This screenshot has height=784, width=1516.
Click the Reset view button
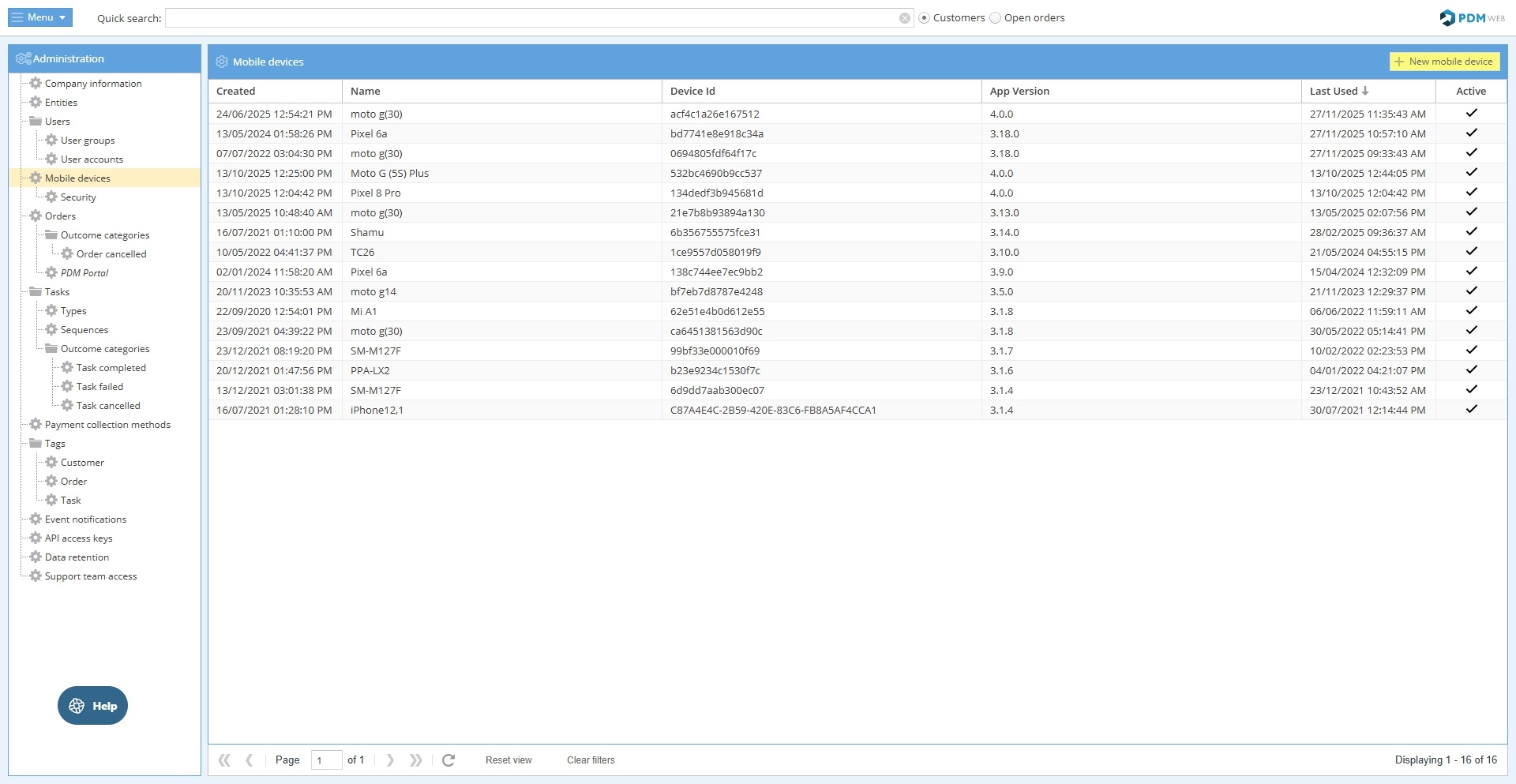[x=508, y=760]
